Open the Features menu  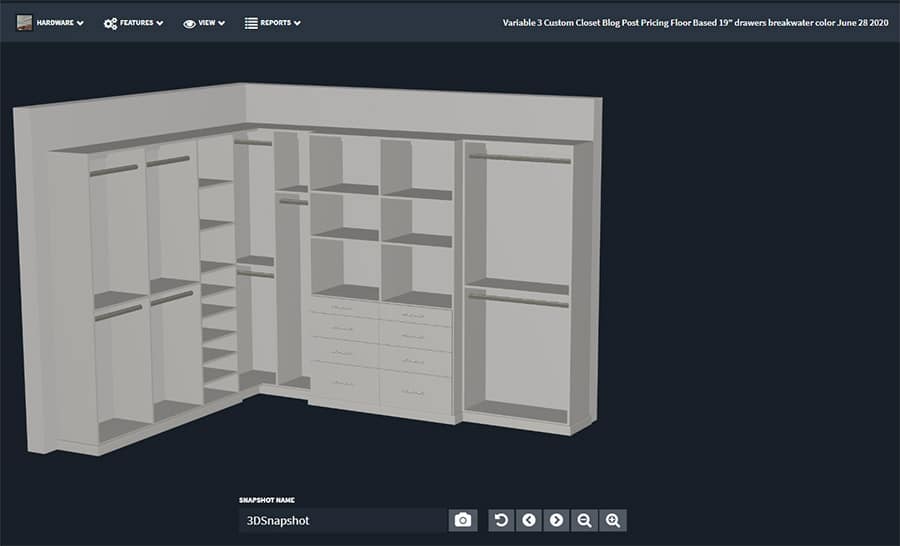tap(134, 23)
